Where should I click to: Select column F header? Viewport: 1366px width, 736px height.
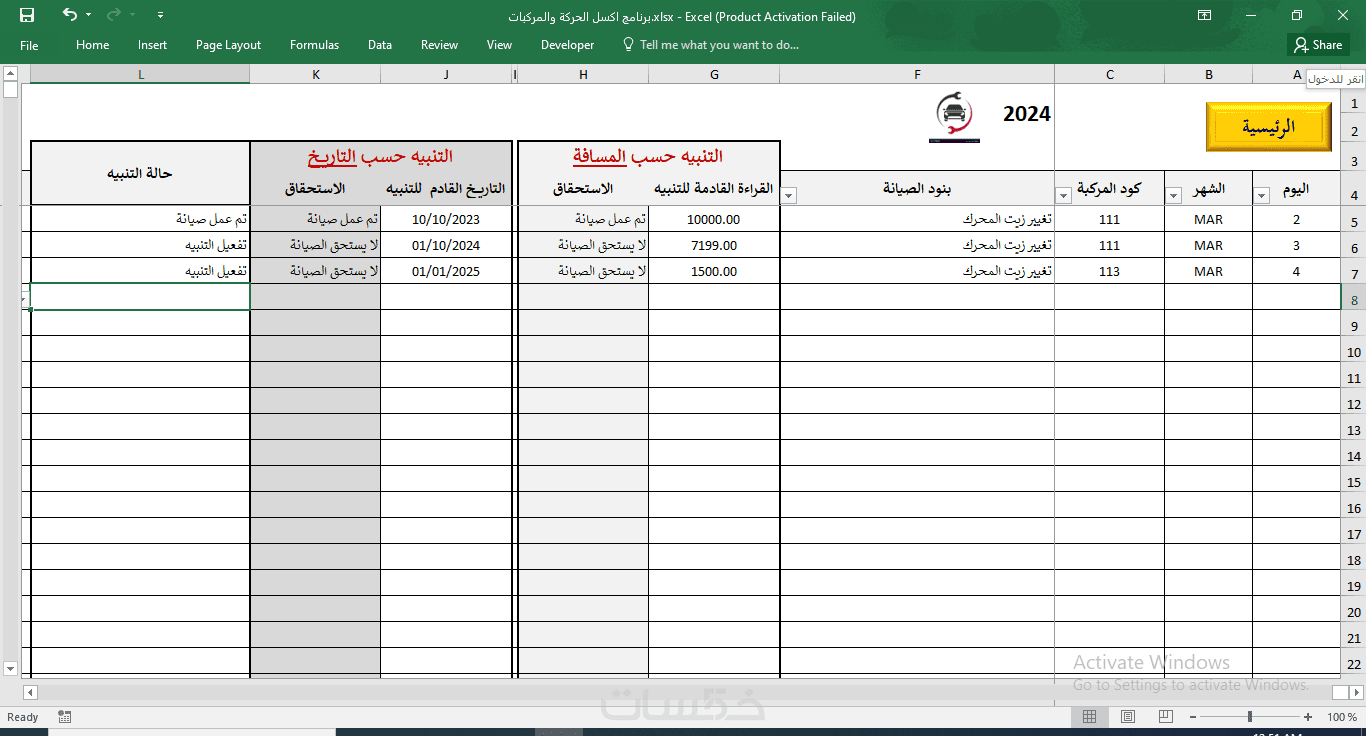click(x=917, y=75)
